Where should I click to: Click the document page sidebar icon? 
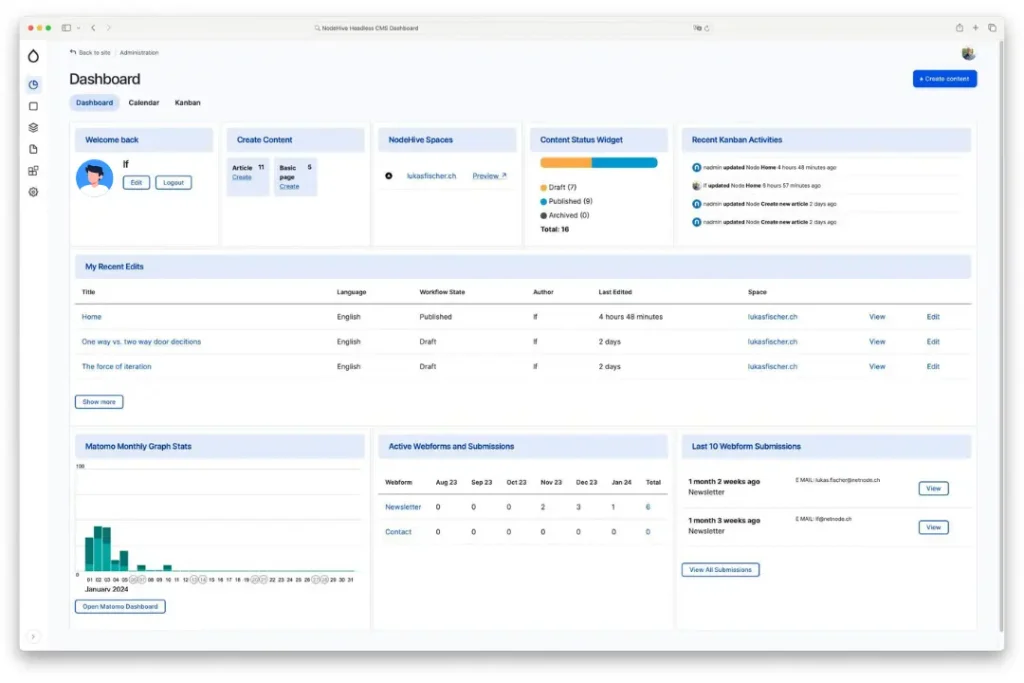pyautogui.click(x=33, y=149)
